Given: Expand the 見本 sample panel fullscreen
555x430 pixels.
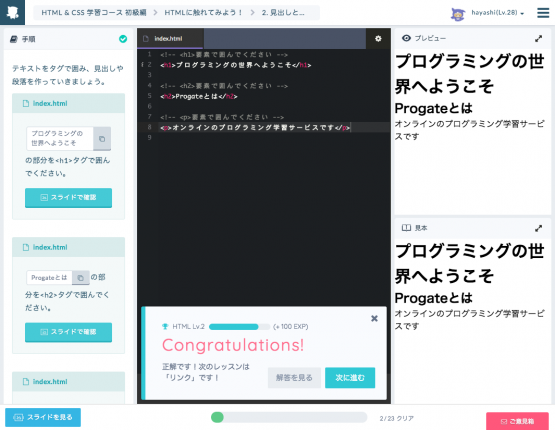Looking at the screenshot, I should pyautogui.click(x=538, y=228).
